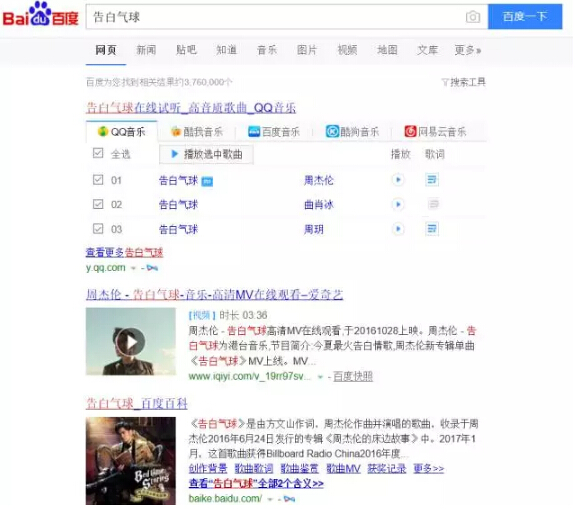Open the 查看更多告白气球 link

click(x=124, y=252)
